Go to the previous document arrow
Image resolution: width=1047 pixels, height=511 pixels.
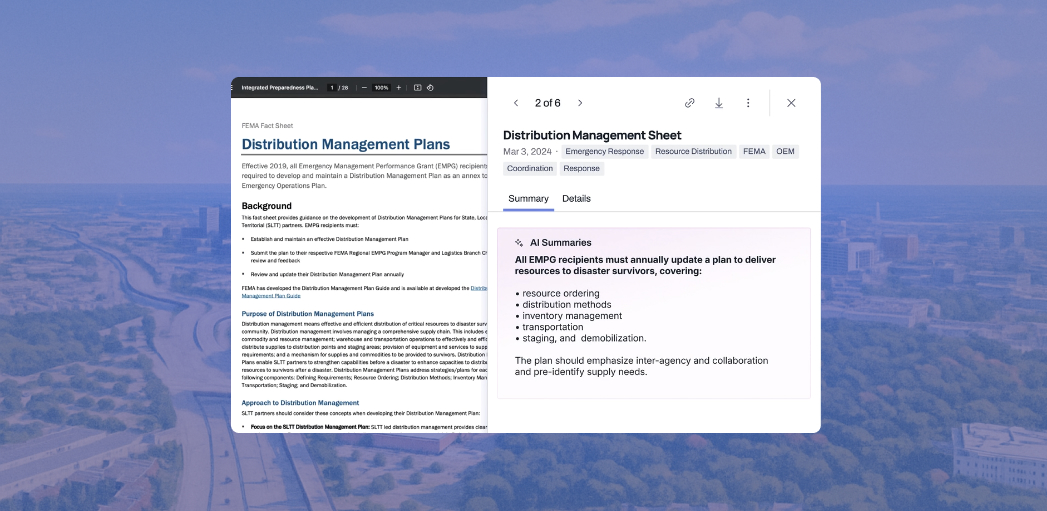click(515, 103)
